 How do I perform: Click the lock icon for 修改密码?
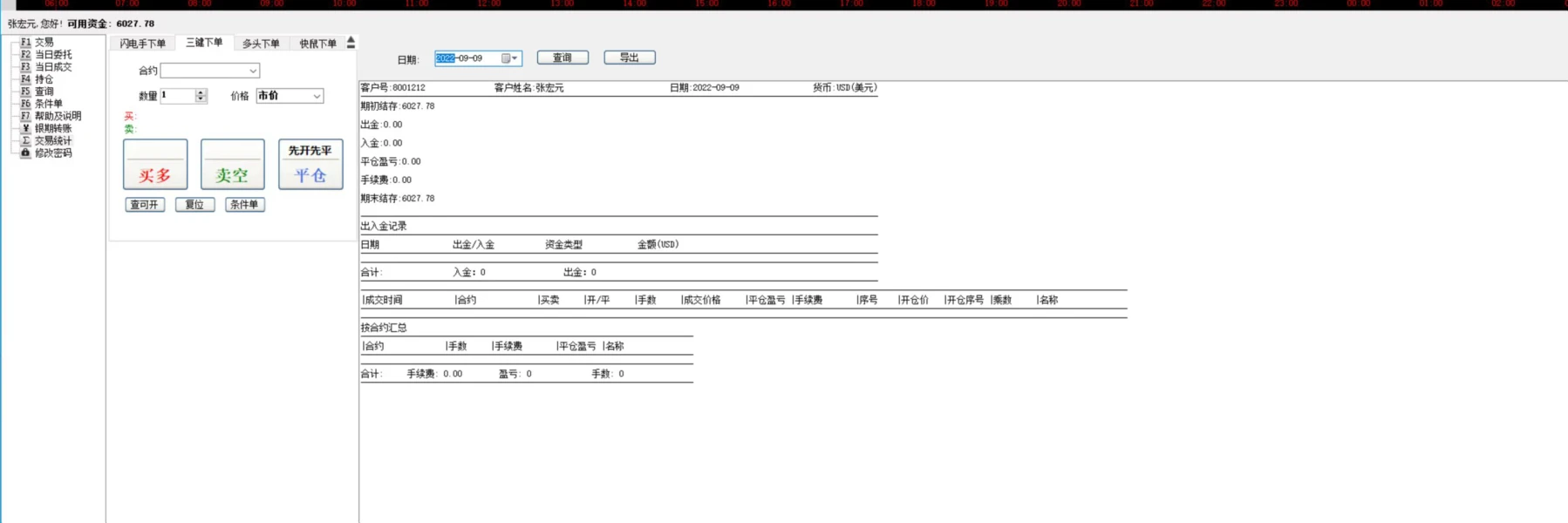[25, 153]
